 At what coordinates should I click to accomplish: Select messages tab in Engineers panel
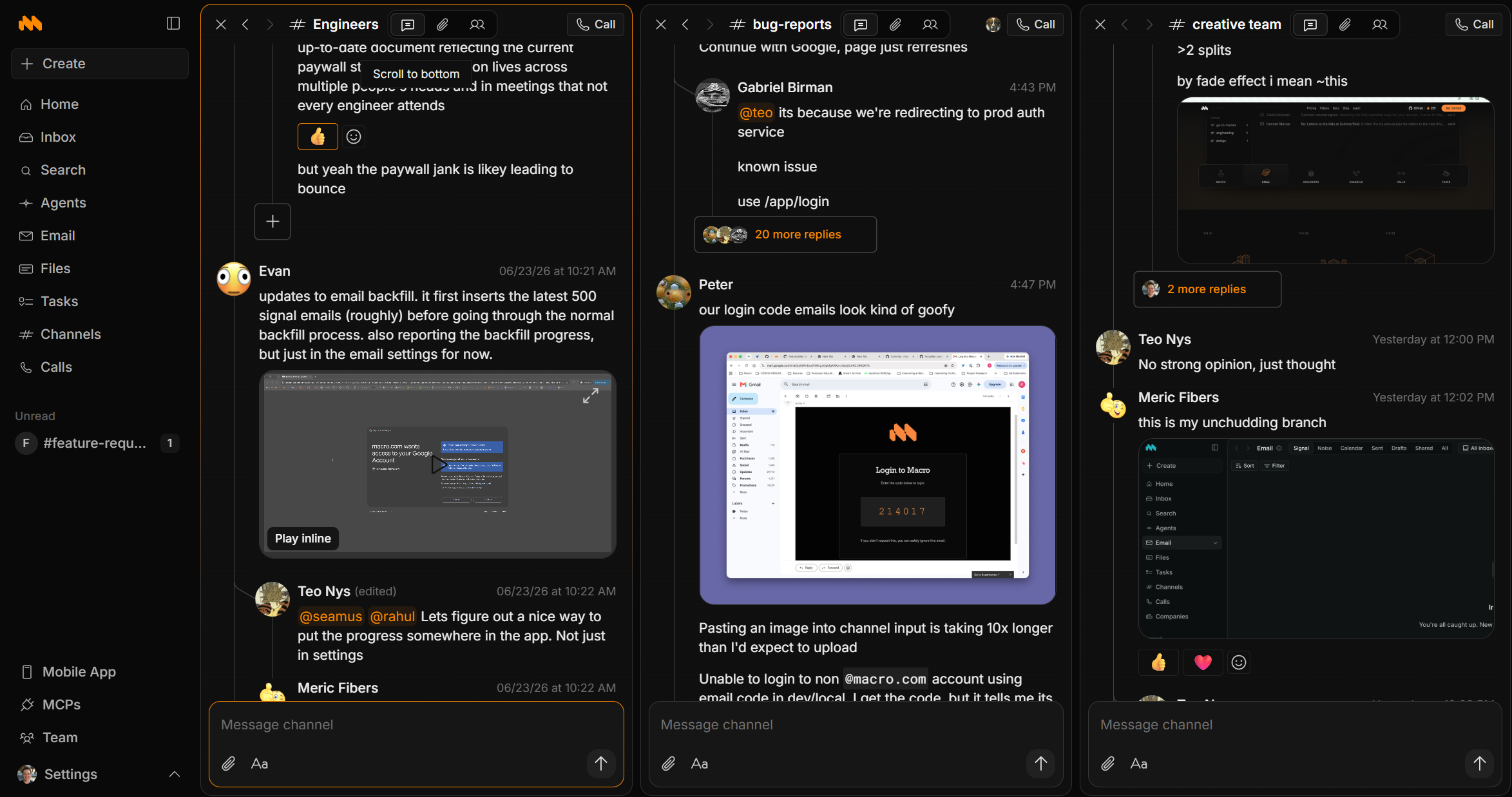[408, 24]
